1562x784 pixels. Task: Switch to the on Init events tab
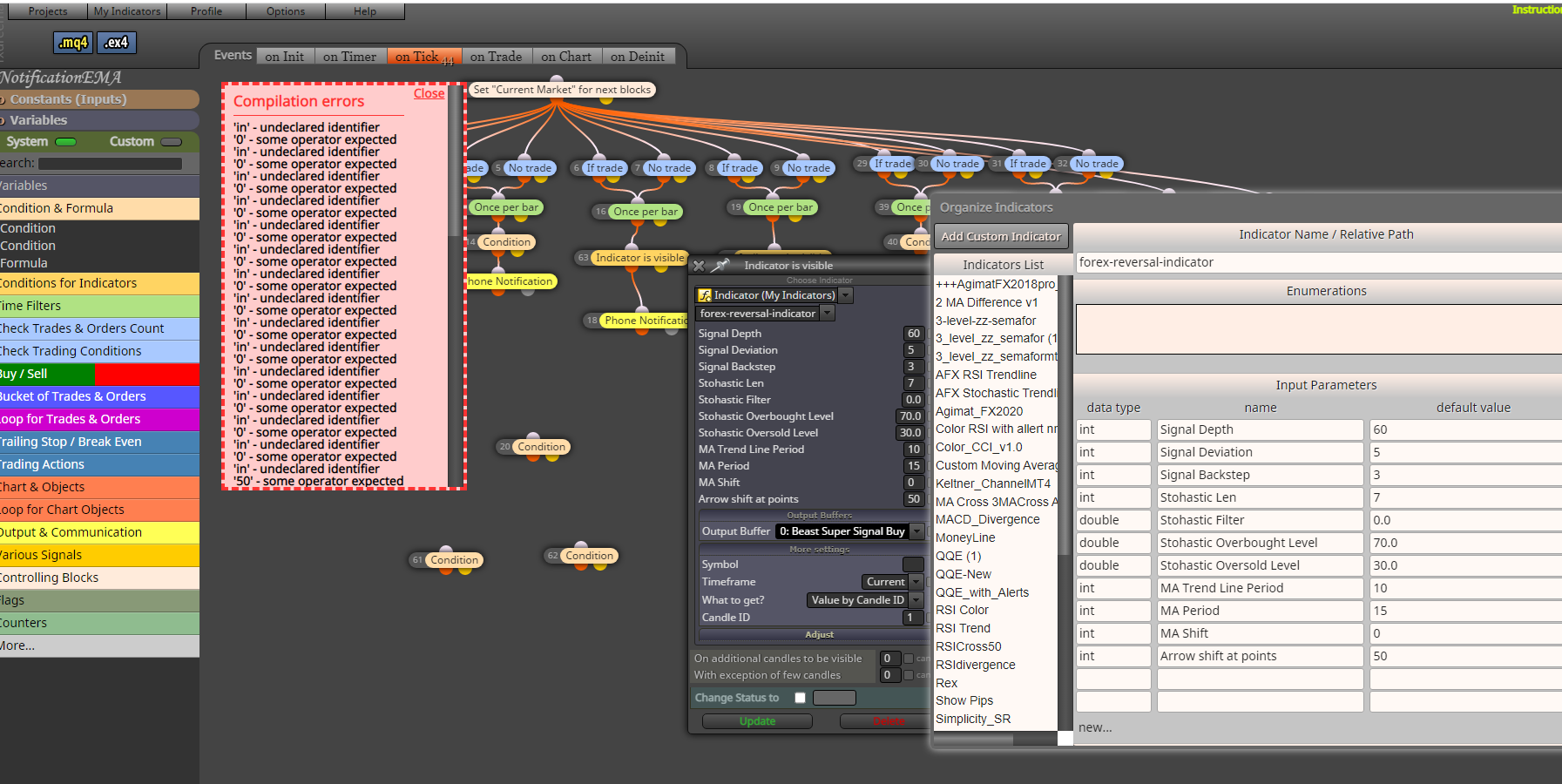pos(285,57)
